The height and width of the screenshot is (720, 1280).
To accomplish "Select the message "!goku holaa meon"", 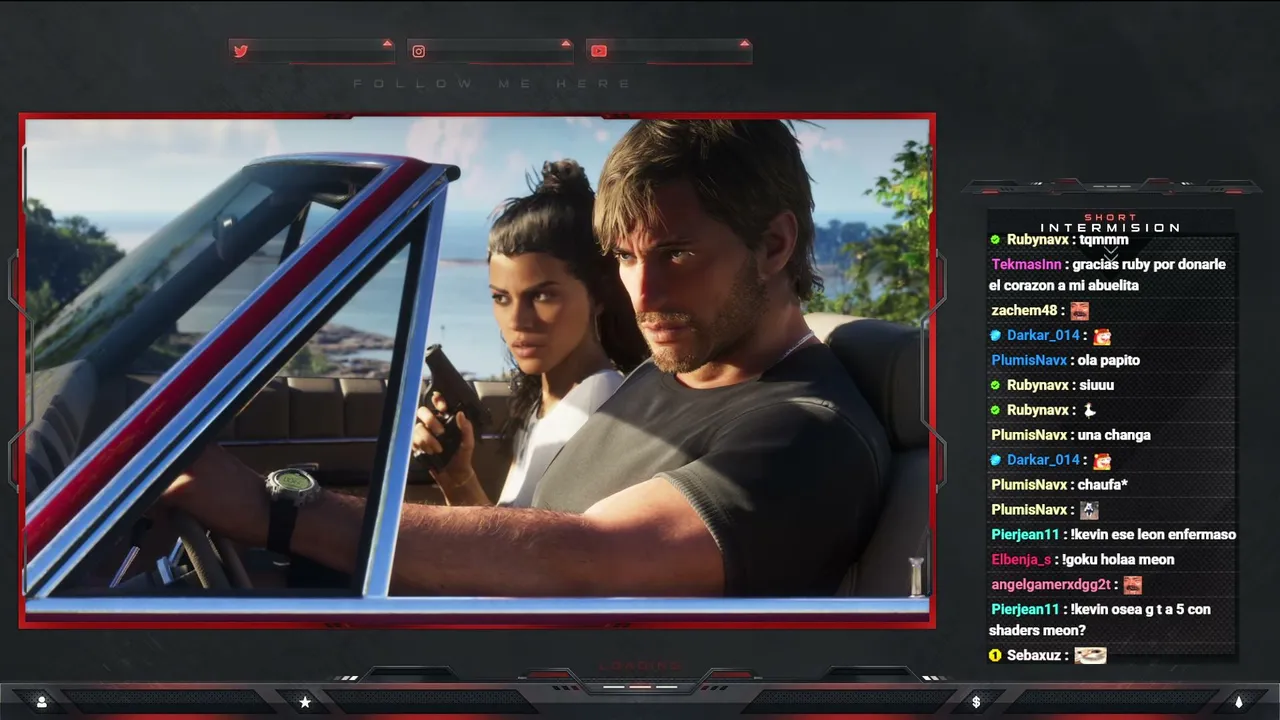I will click(x=1117, y=560).
